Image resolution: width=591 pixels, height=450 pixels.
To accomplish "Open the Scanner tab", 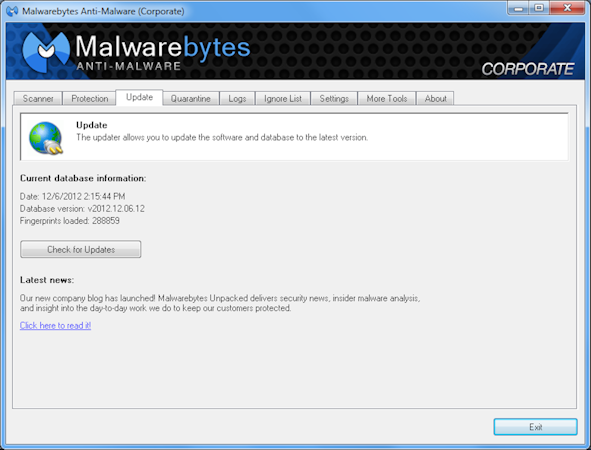I will click(38, 98).
